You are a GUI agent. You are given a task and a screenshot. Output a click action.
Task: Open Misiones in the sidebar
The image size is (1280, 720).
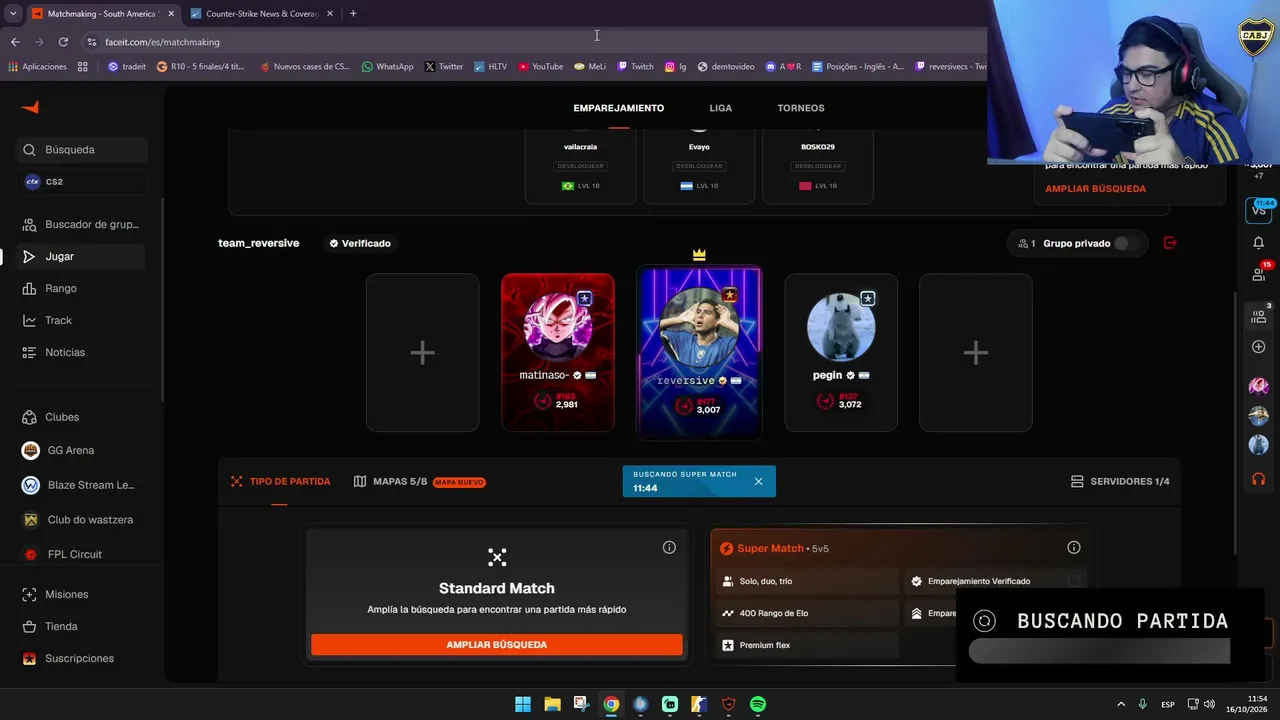coord(82,594)
